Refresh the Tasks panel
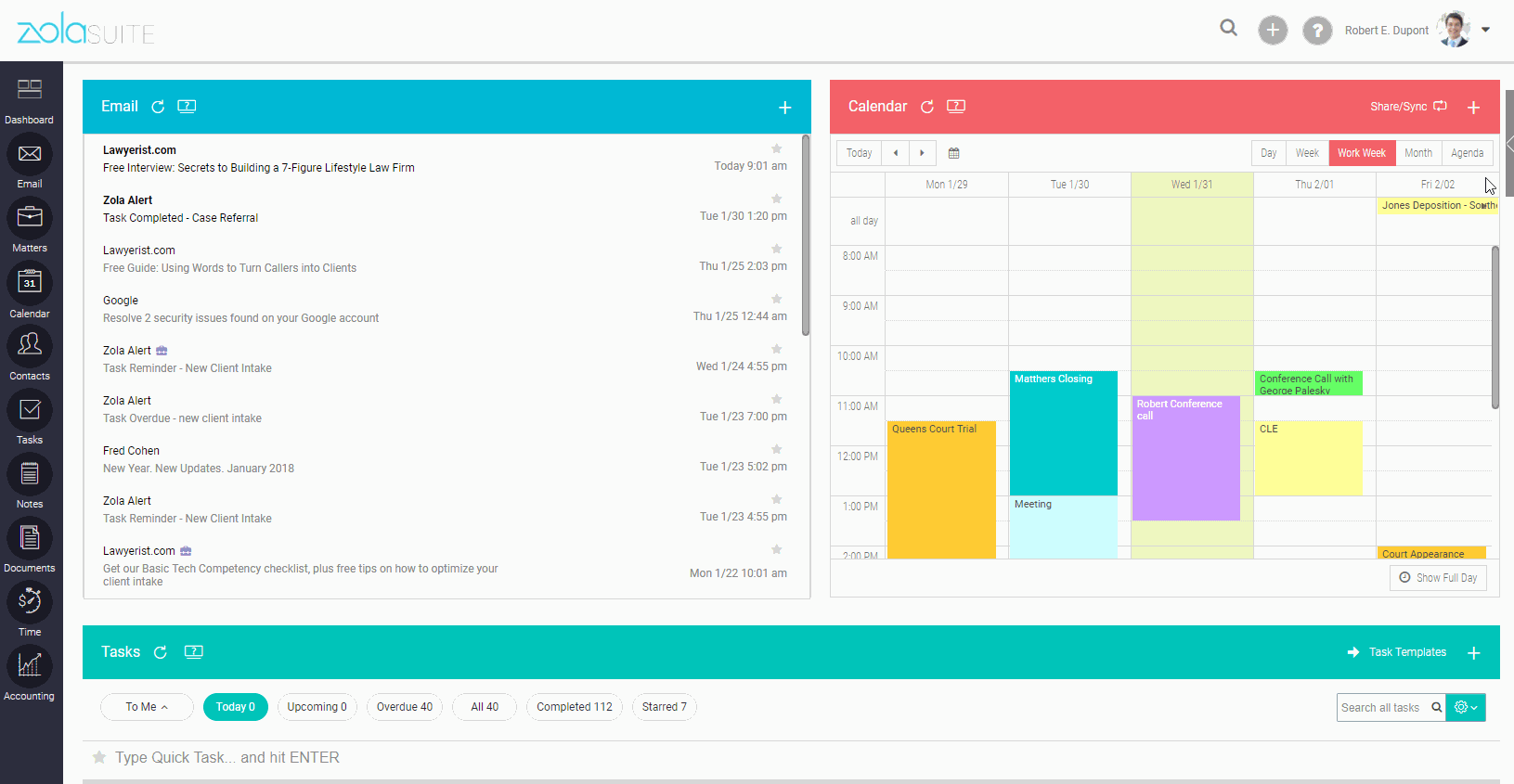 coord(160,652)
